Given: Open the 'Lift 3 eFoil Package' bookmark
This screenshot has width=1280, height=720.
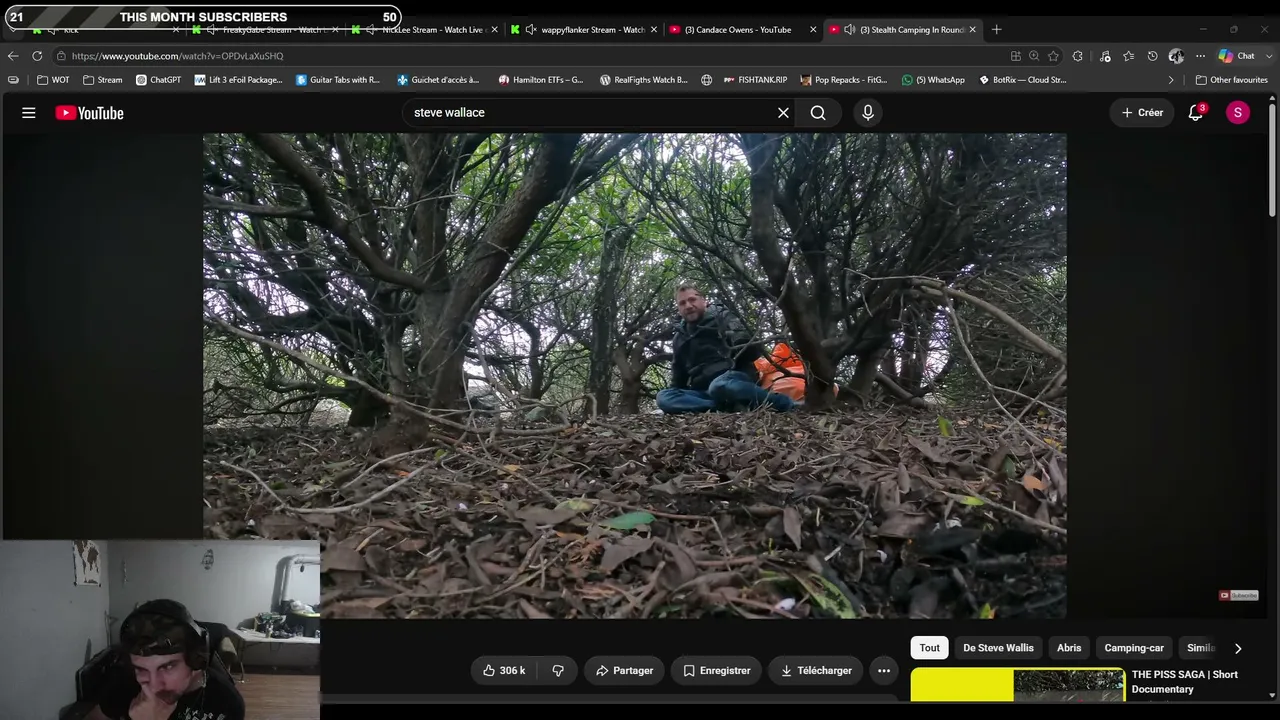Looking at the screenshot, I should [239, 80].
